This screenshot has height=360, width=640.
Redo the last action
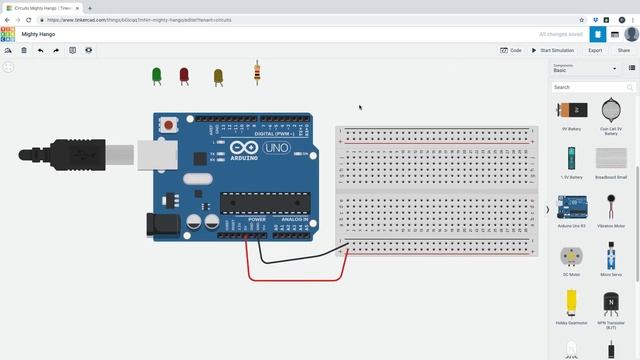pos(56,50)
